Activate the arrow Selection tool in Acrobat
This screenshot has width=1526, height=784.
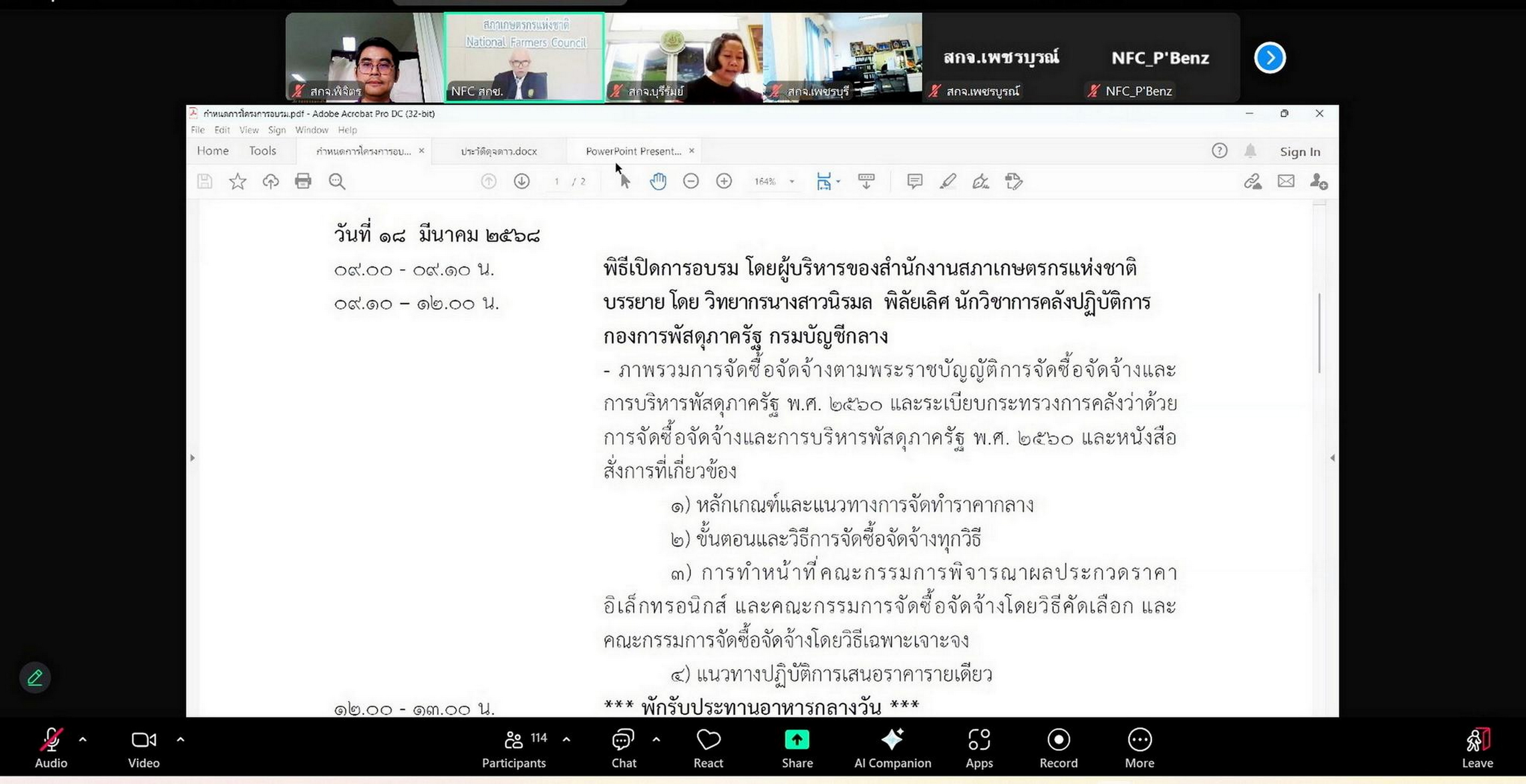click(x=625, y=181)
